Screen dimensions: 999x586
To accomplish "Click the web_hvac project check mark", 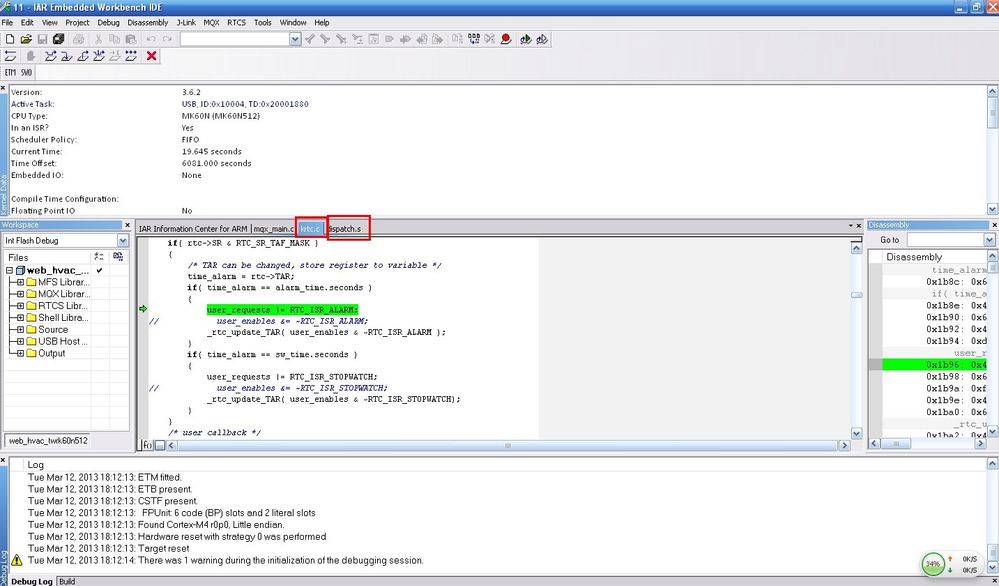I will [99, 270].
